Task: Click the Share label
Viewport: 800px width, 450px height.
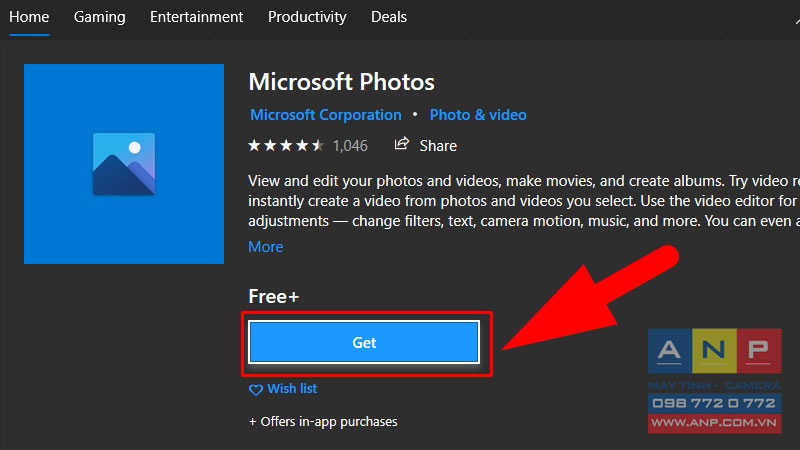Action: pos(438,146)
